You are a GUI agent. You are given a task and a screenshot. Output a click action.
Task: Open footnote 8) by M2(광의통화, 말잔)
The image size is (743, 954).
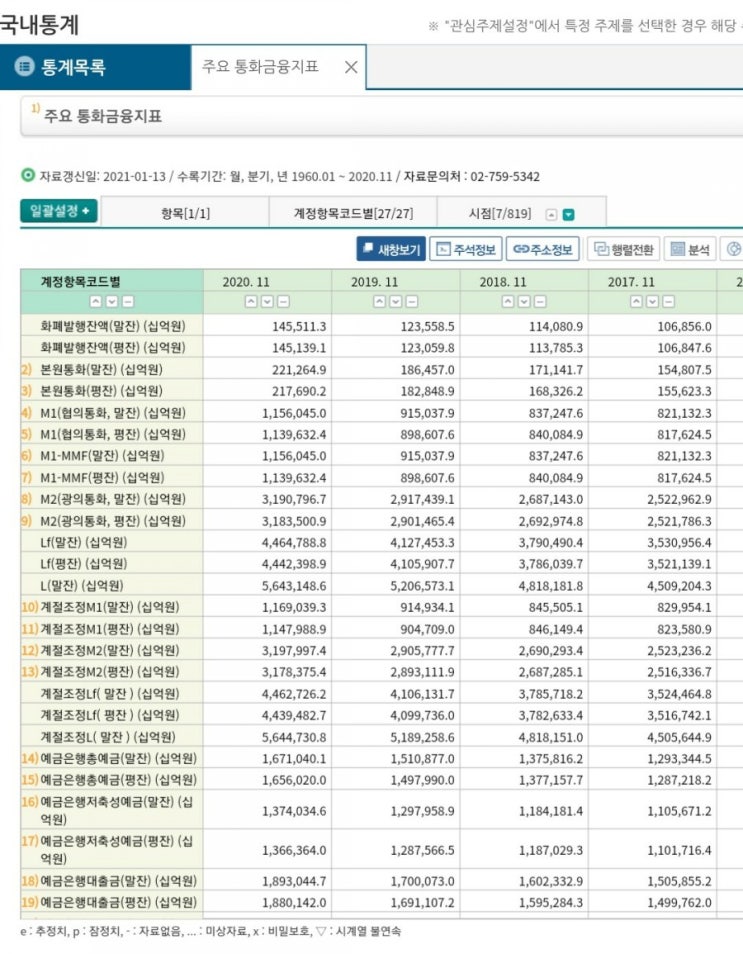coord(26,499)
